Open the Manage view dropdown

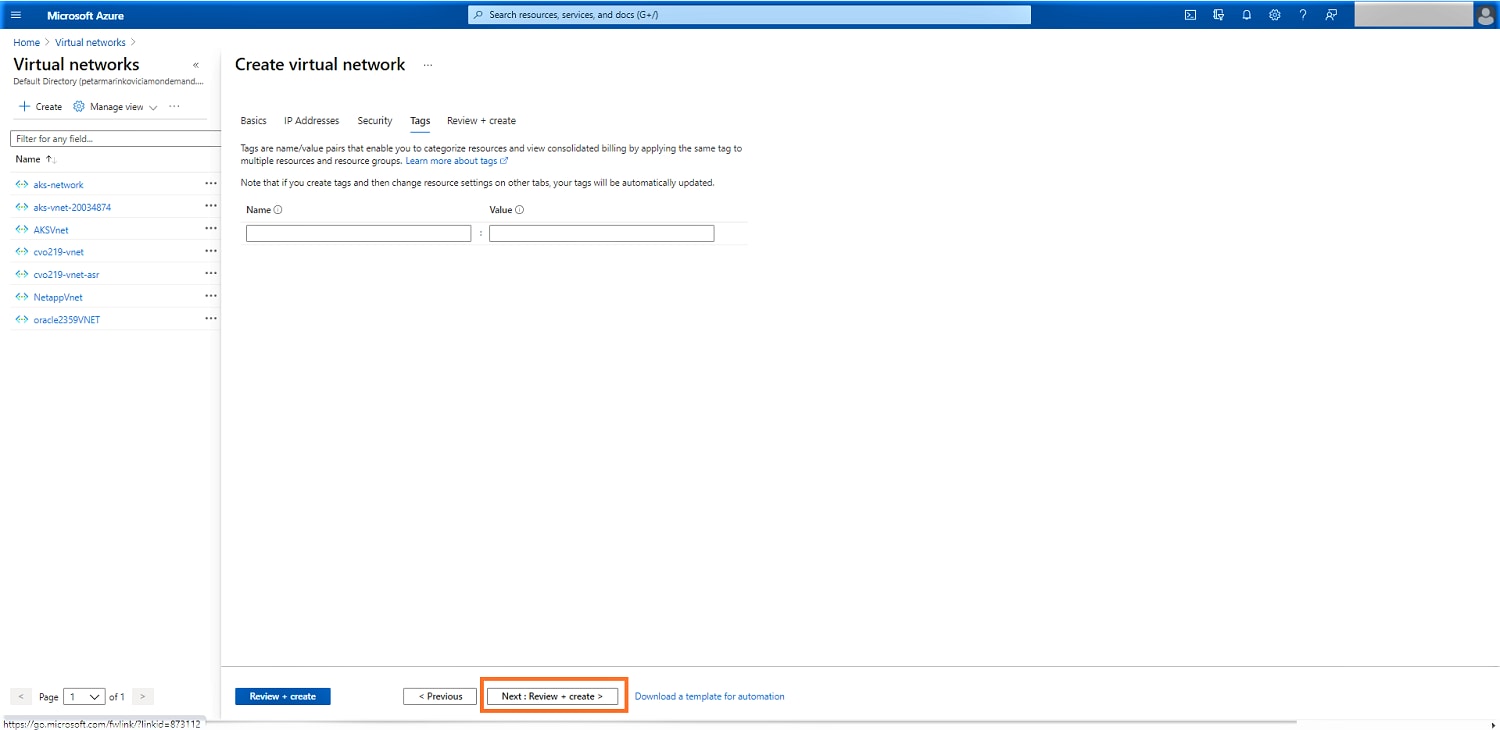tap(116, 107)
